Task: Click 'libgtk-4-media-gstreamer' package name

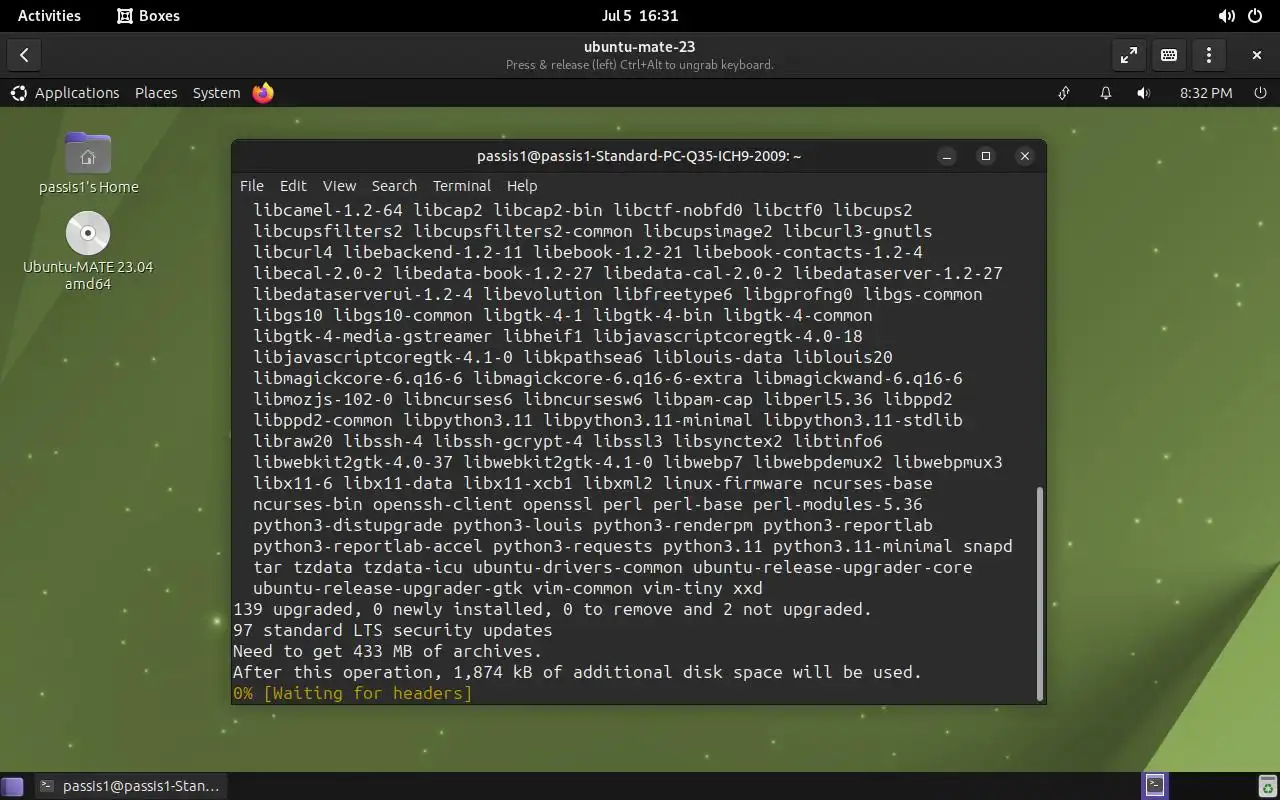Action: (x=373, y=336)
